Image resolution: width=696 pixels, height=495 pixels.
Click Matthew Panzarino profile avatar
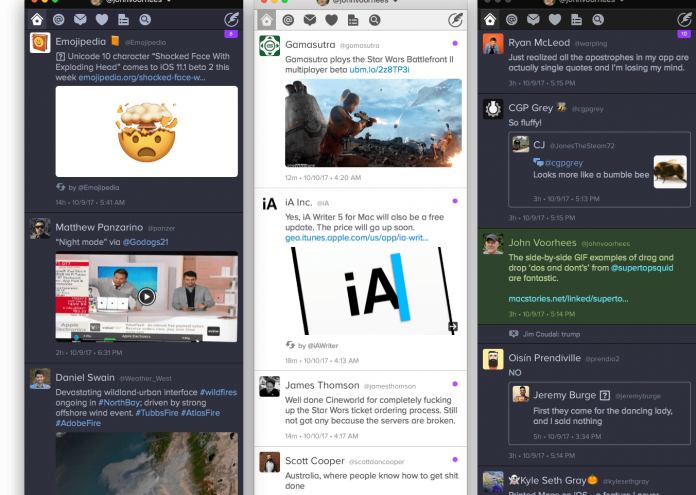[40, 229]
